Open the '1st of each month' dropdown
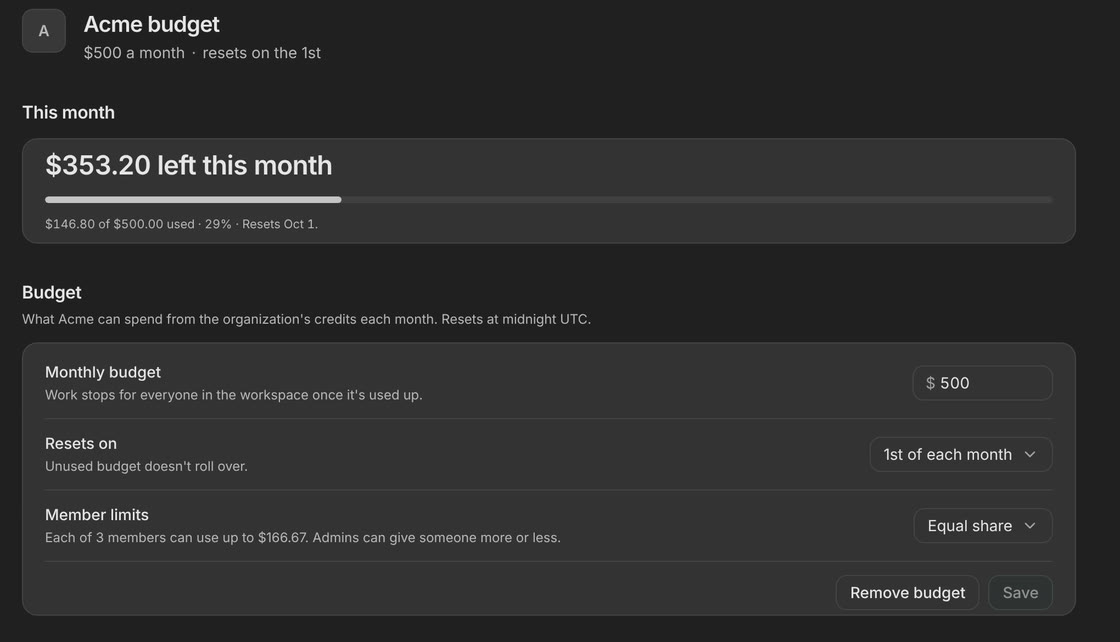This screenshot has height=642, width=1120. [961, 454]
